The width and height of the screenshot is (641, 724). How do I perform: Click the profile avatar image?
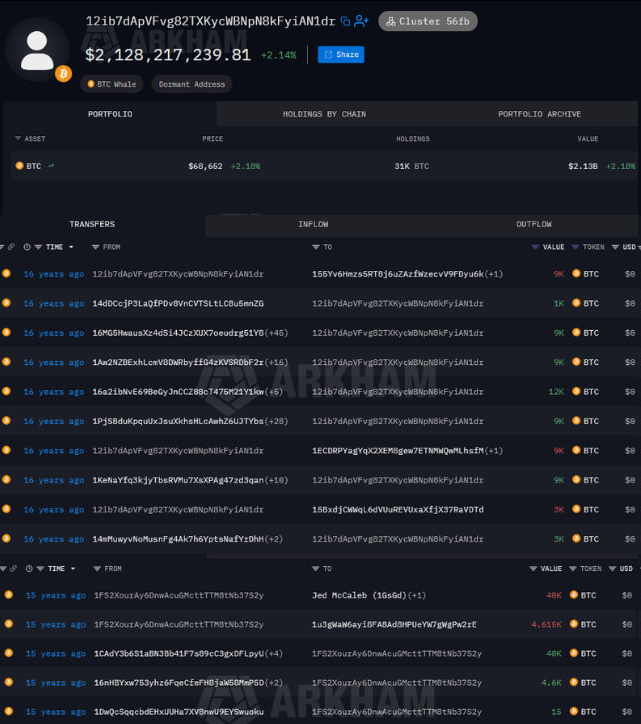click(x=37, y=50)
